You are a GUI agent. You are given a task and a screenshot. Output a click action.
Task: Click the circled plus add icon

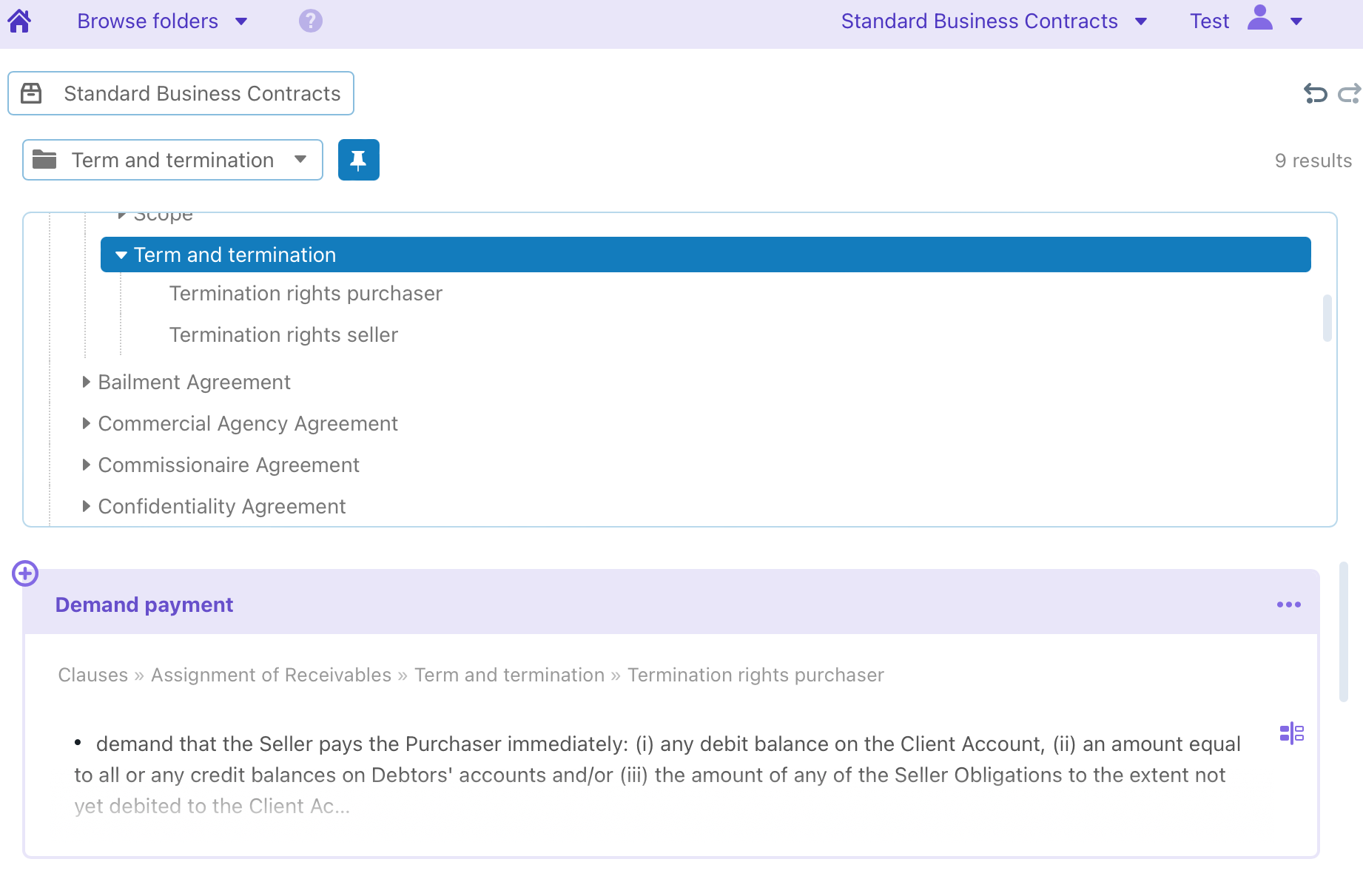25,573
